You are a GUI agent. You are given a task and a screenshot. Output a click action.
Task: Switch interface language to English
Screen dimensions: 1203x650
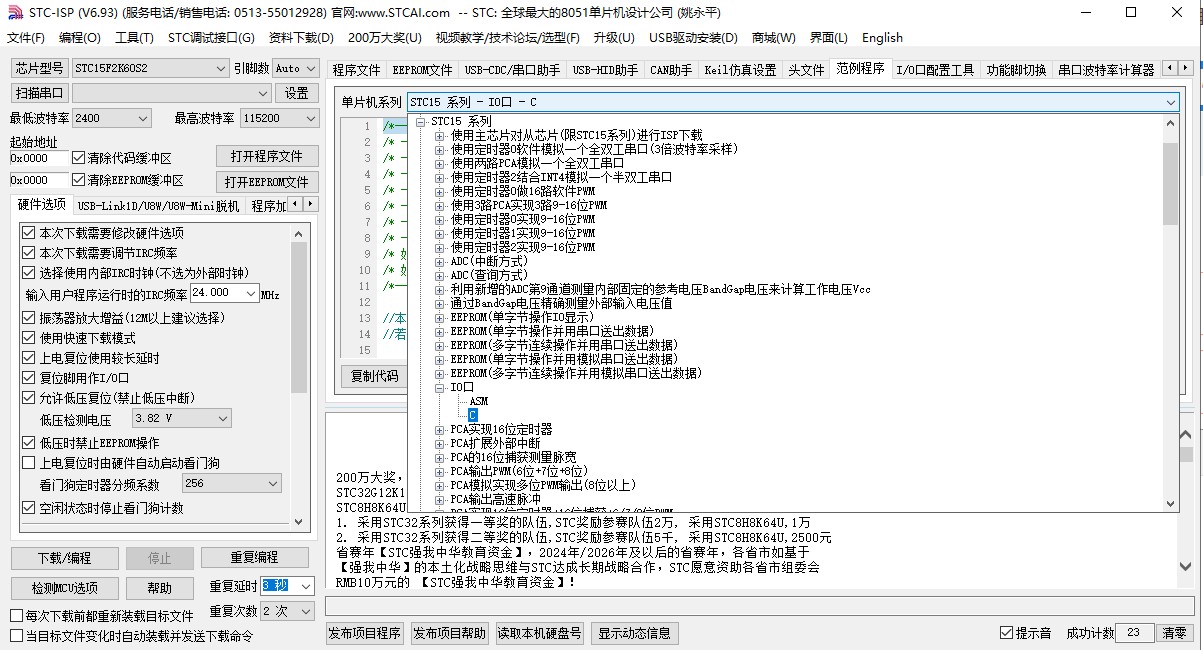tap(882, 38)
